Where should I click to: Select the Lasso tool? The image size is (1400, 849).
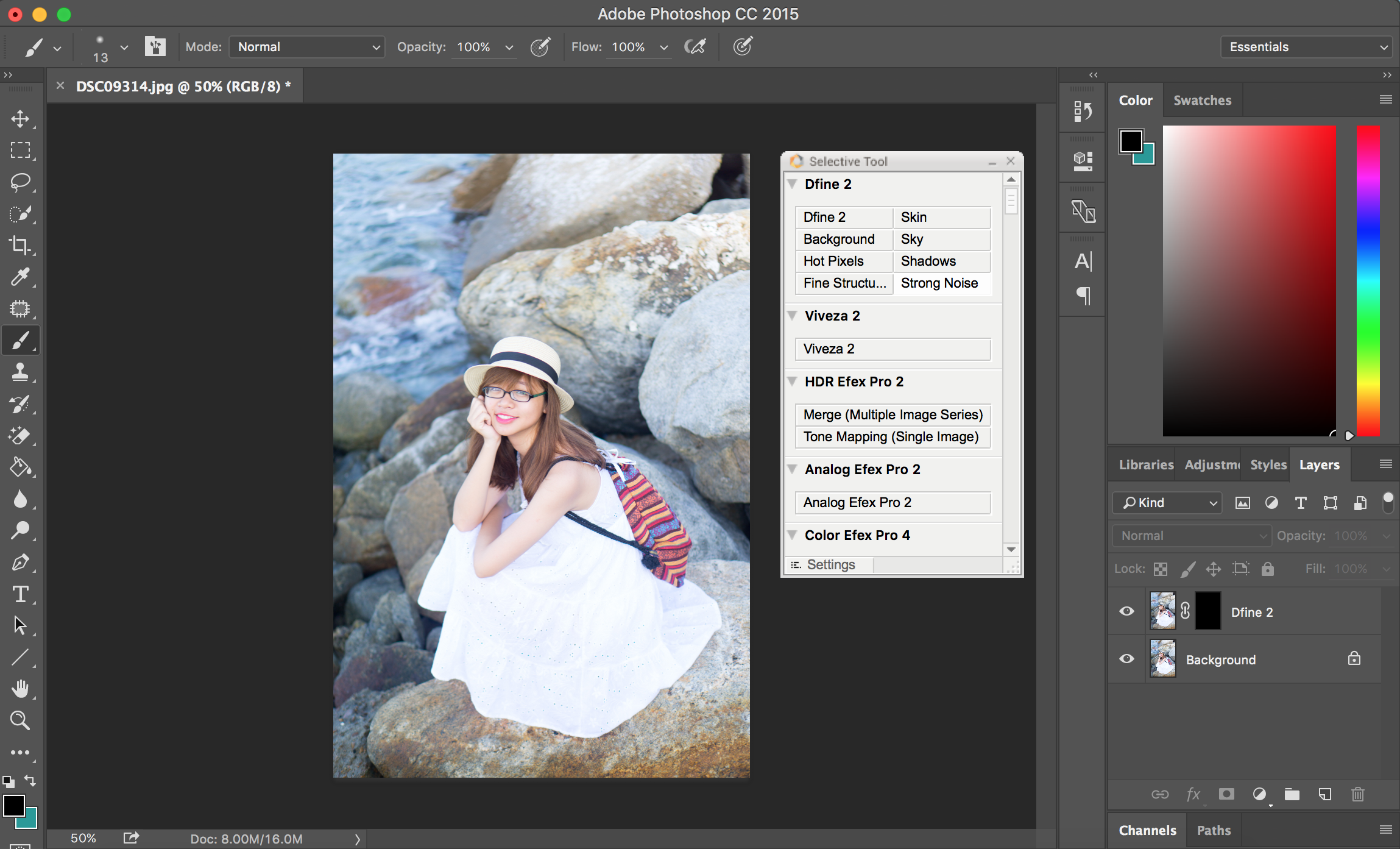coord(20,182)
